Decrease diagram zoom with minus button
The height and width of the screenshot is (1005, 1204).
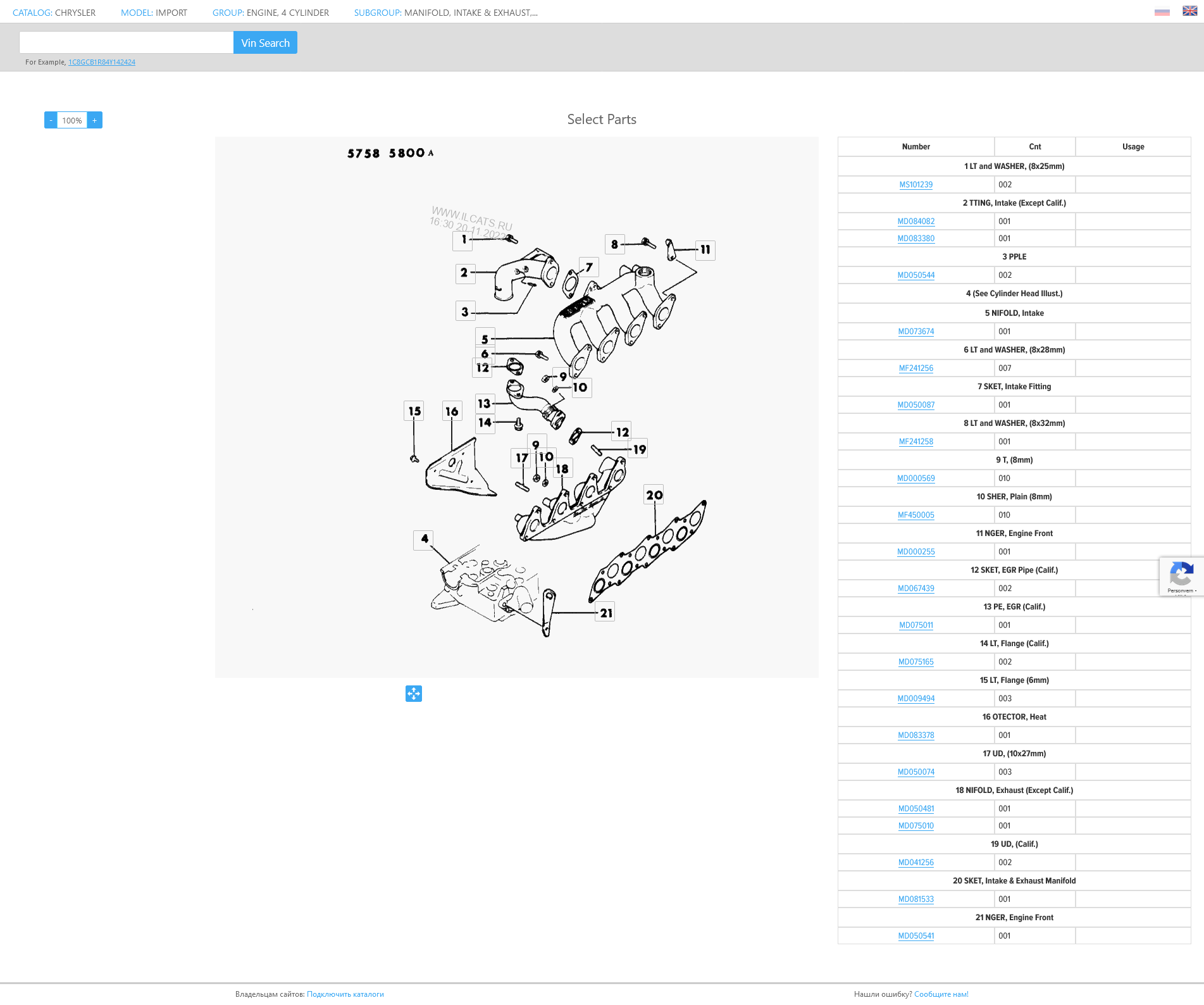point(51,120)
